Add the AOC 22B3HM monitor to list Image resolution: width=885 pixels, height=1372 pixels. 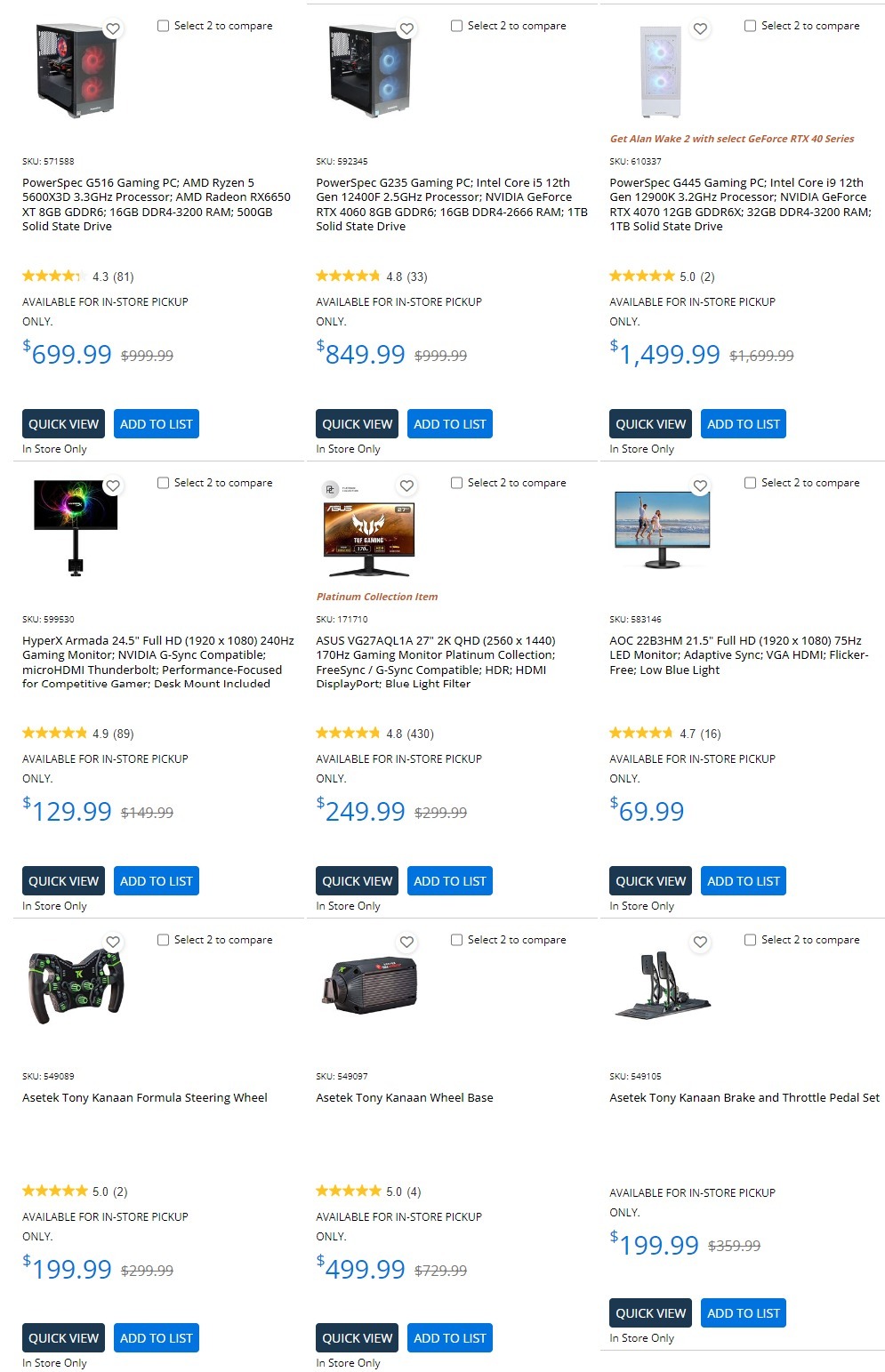[x=743, y=880]
